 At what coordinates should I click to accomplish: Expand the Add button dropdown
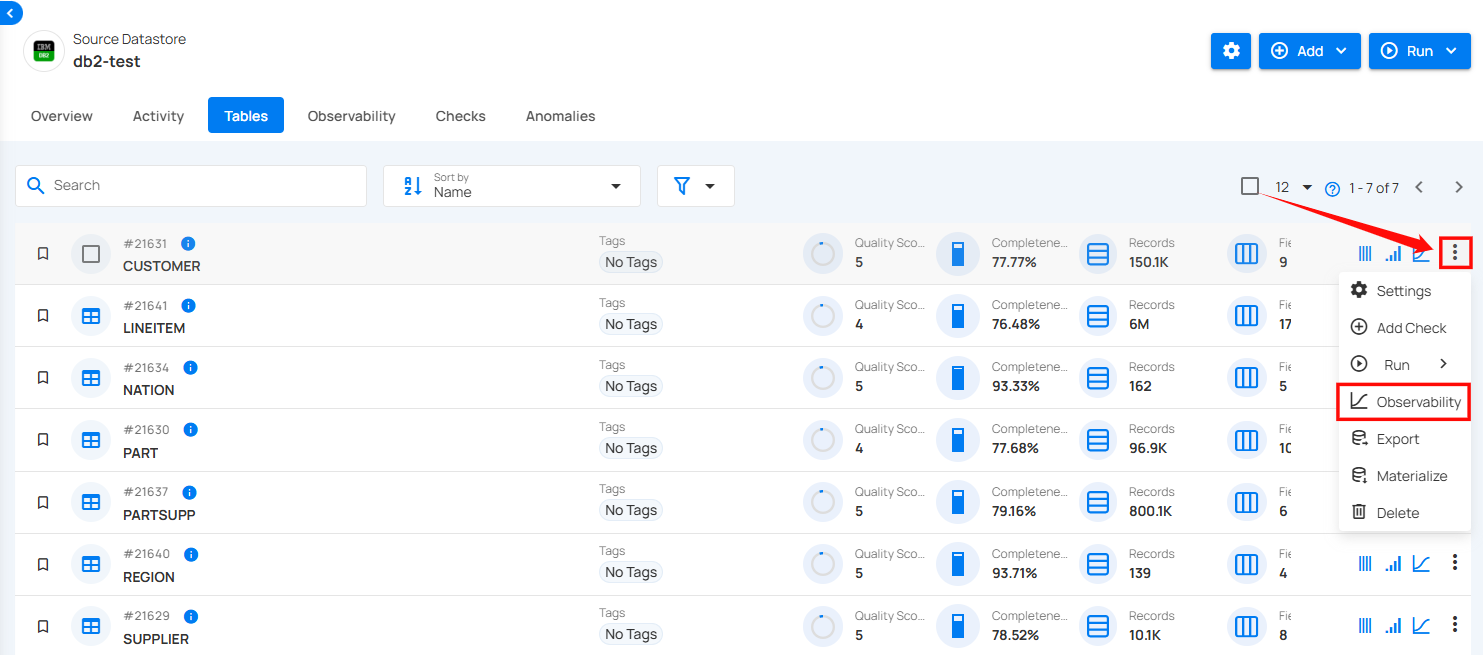(1309, 51)
